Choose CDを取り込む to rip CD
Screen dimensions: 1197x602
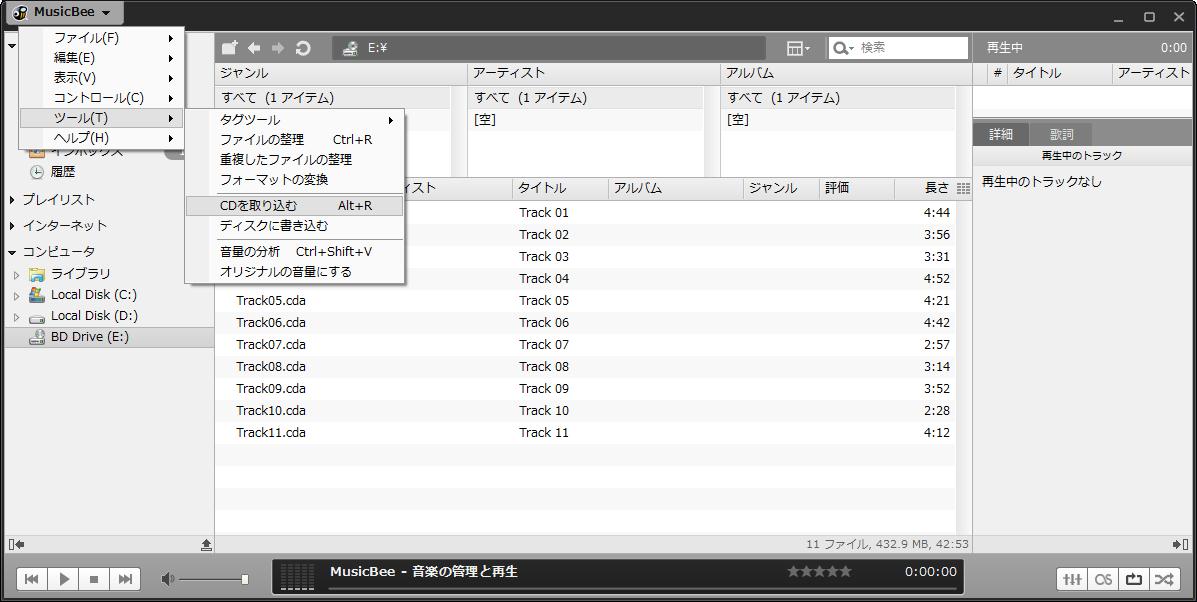pos(295,205)
